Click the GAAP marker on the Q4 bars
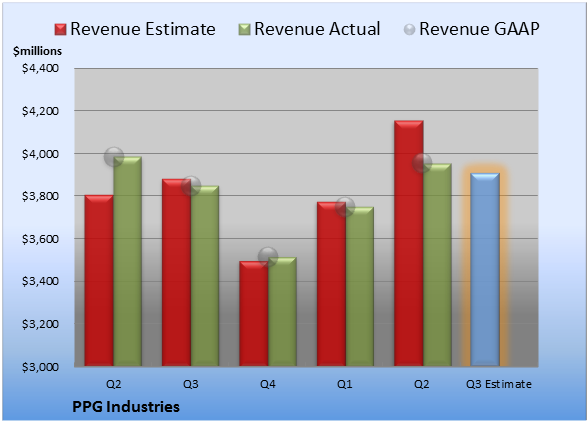This screenshot has height=422, width=588. pos(268,257)
